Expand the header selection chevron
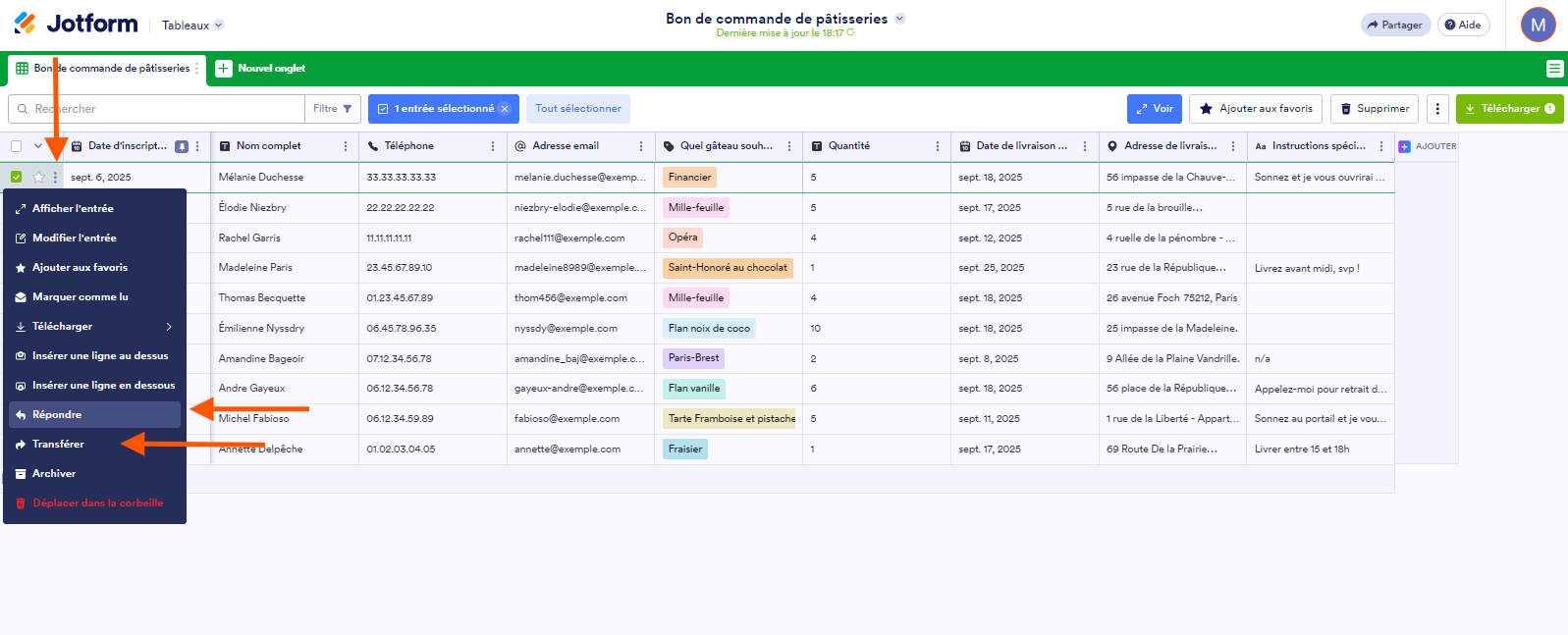Screen dimensions: 1568x635 tap(38, 146)
